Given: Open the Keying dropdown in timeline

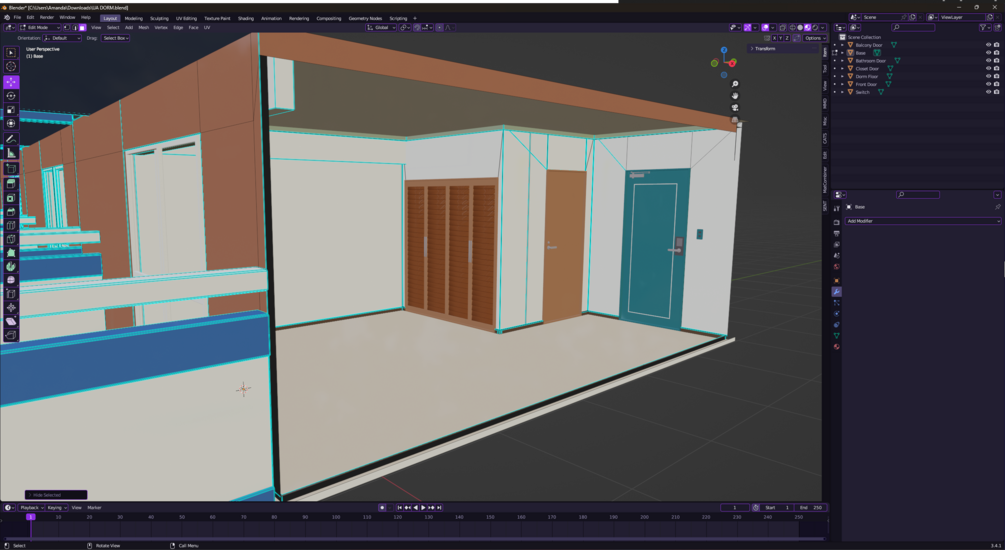Looking at the screenshot, I should pyautogui.click(x=56, y=508).
